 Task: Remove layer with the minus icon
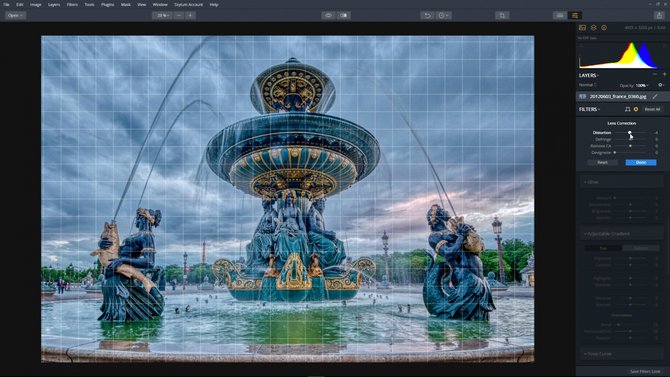pyautogui.click(x=654, y=74)
